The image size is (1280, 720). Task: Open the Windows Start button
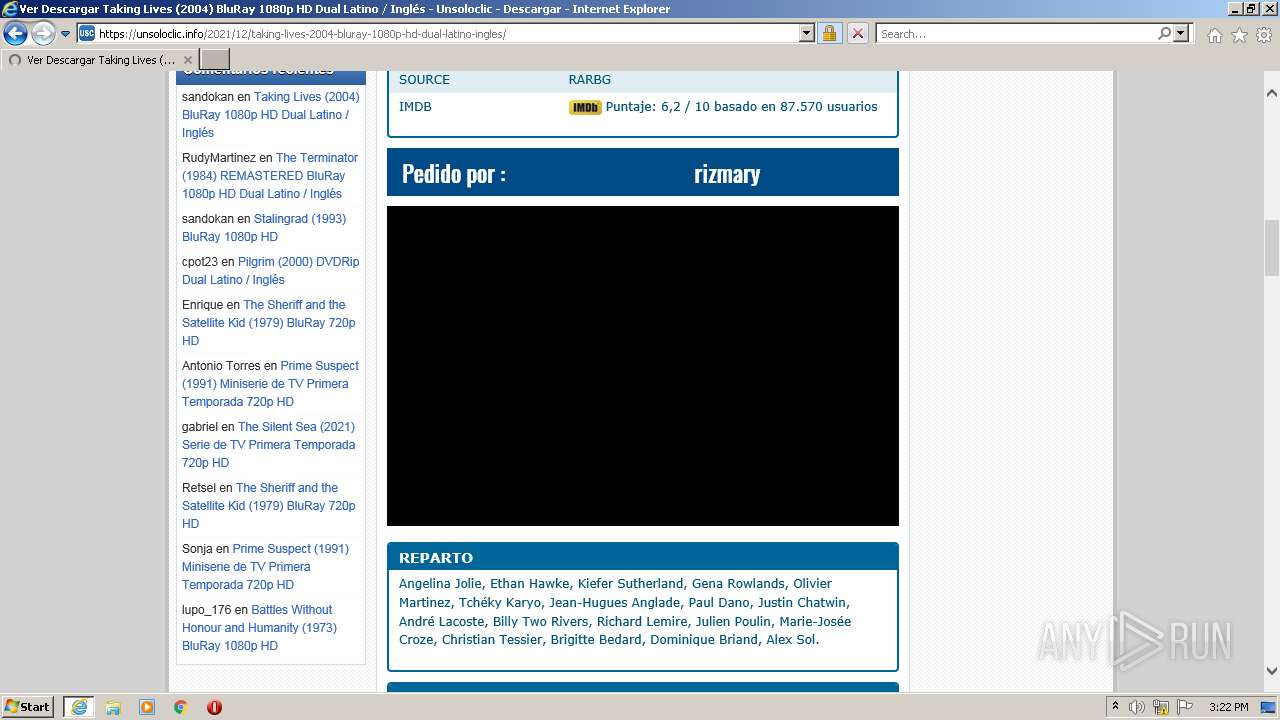[x=28, y=707]
